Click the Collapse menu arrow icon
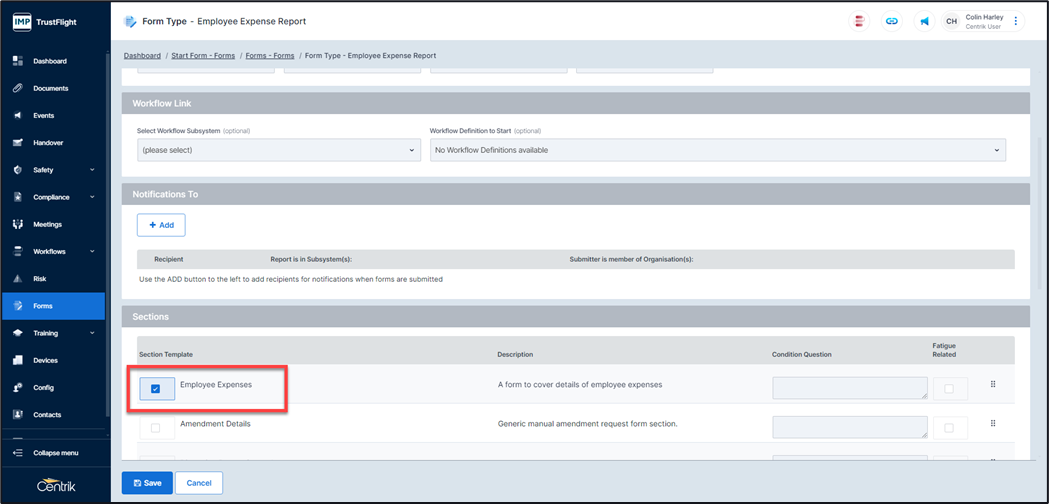This screenshot has height=504, width=1049. [x=18, y=453]
